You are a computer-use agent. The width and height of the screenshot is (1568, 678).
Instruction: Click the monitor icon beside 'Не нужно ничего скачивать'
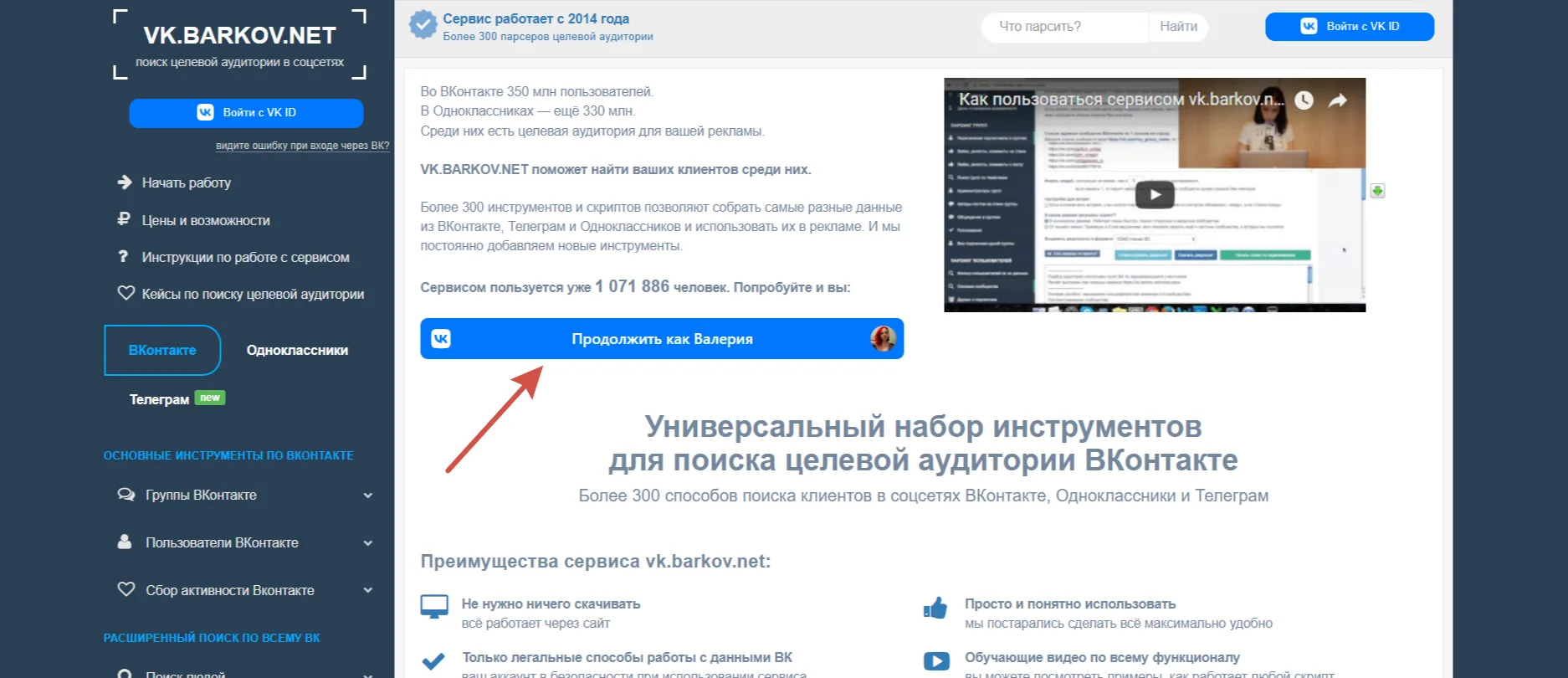click(434, 607)
